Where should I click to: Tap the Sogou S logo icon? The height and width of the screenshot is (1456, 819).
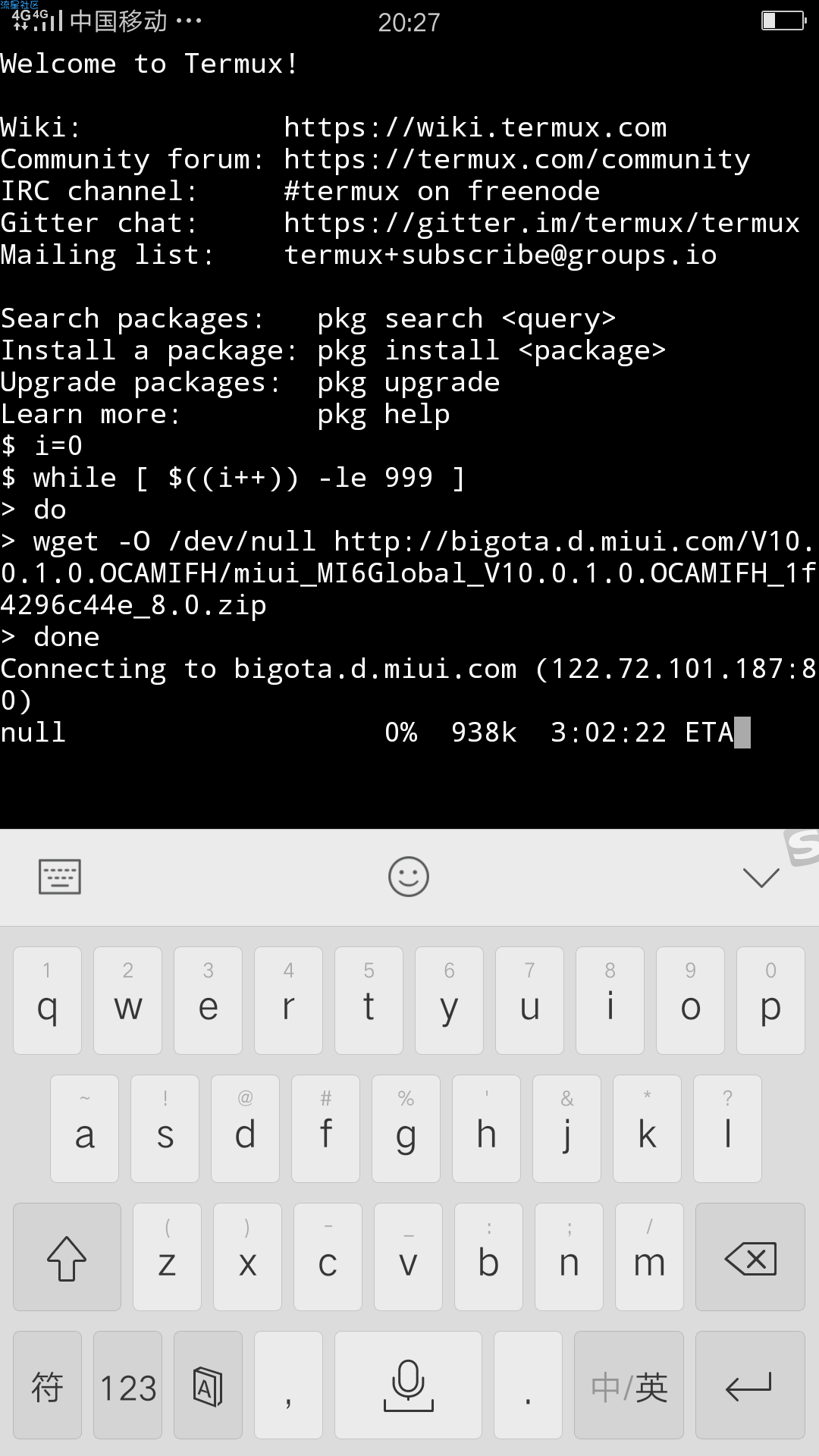pyautogui.click(x=802, y=847)
